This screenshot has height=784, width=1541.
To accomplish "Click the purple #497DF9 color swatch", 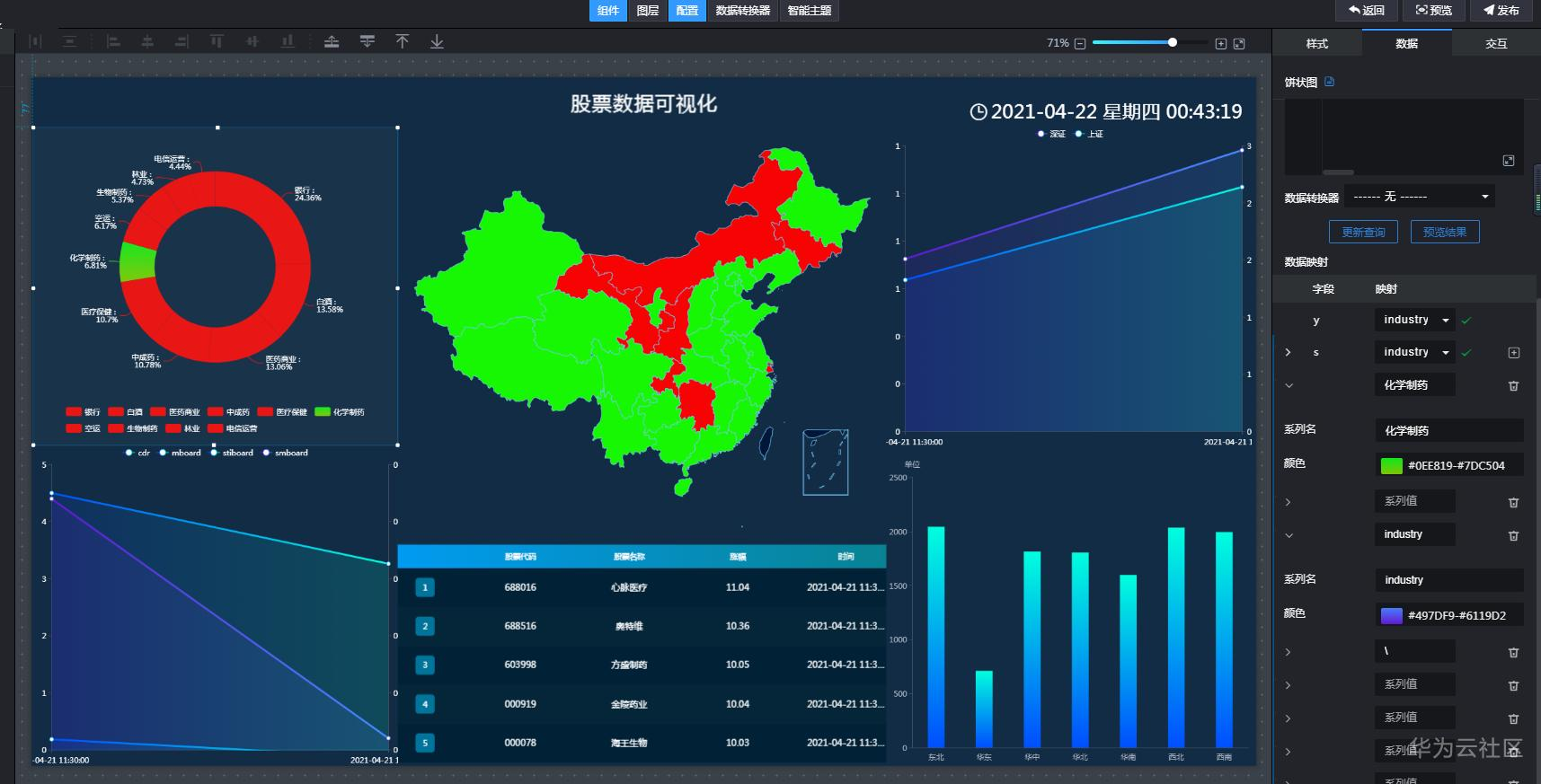I will (x=1391, y=616).
